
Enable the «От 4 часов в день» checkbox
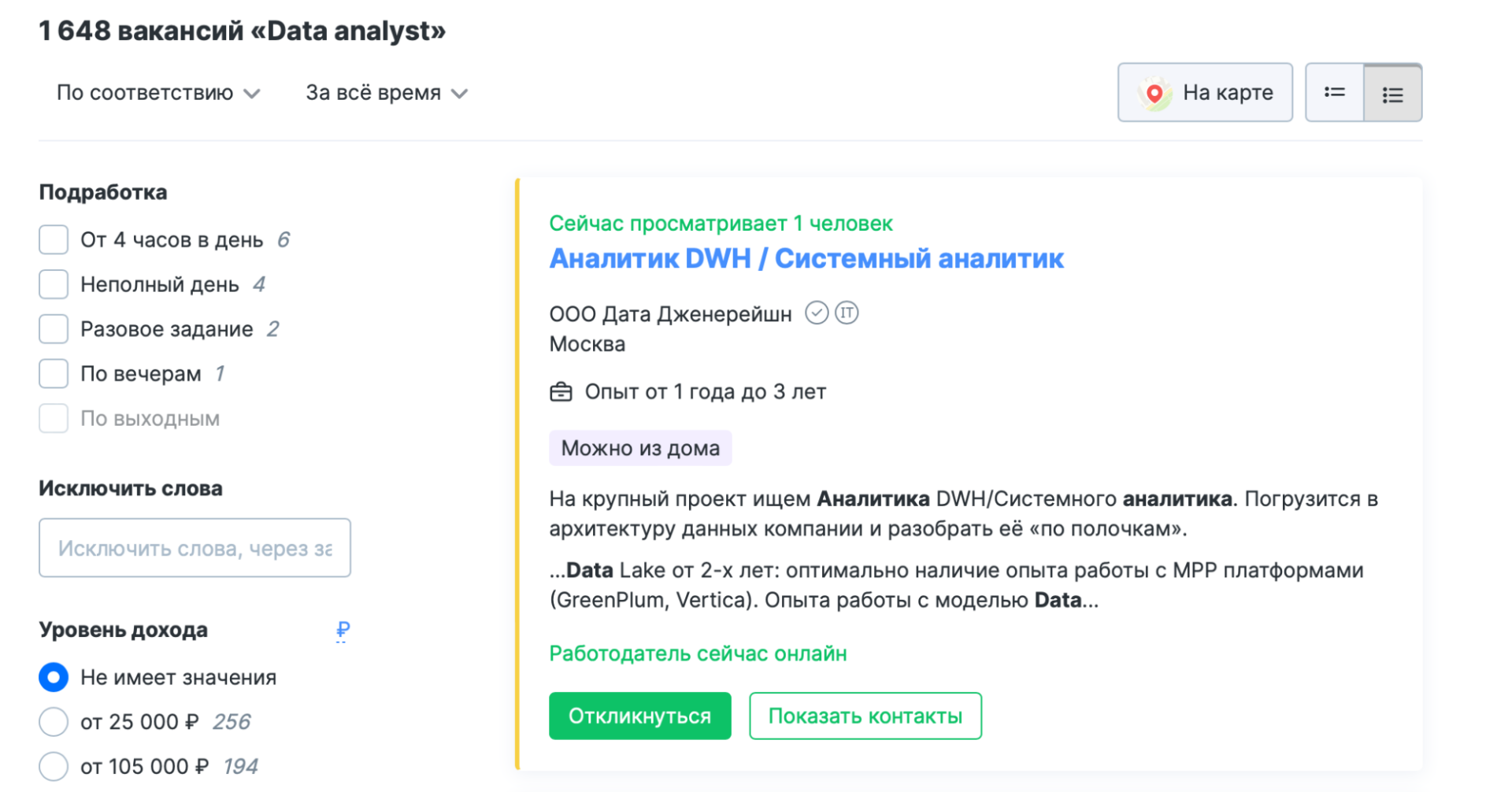point(53,239)
